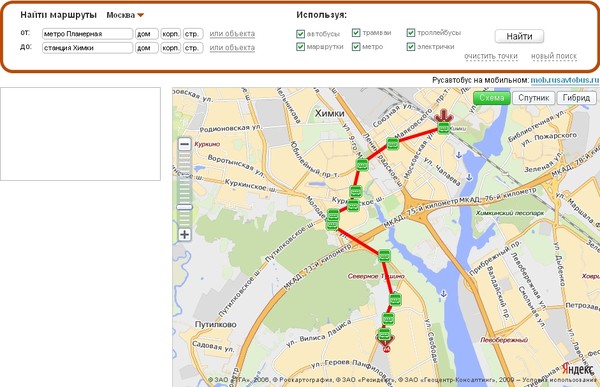Click the map zoom in plus icon

184,234
